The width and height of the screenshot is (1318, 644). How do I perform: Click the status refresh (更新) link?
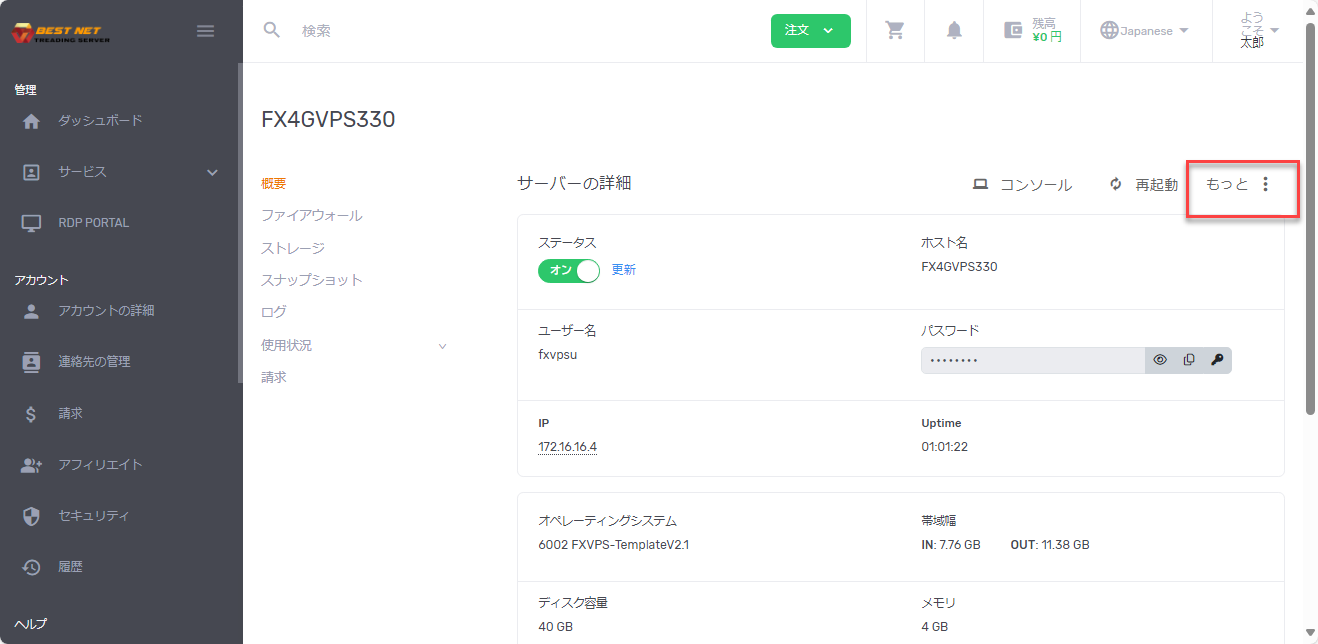(623, 270)
